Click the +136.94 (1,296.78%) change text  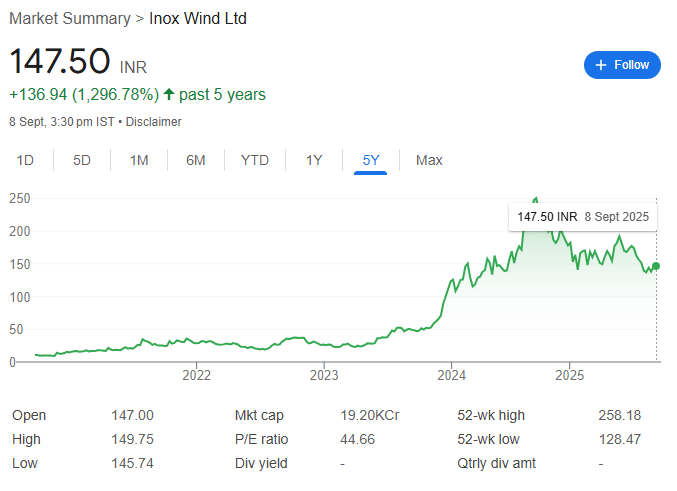(84, 95)
